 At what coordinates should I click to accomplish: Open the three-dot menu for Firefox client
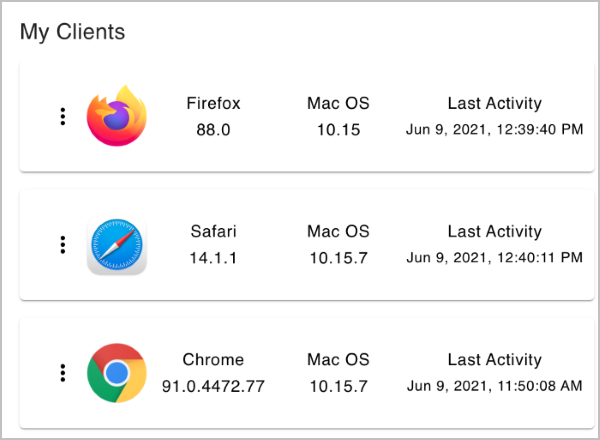click(63, 116)
